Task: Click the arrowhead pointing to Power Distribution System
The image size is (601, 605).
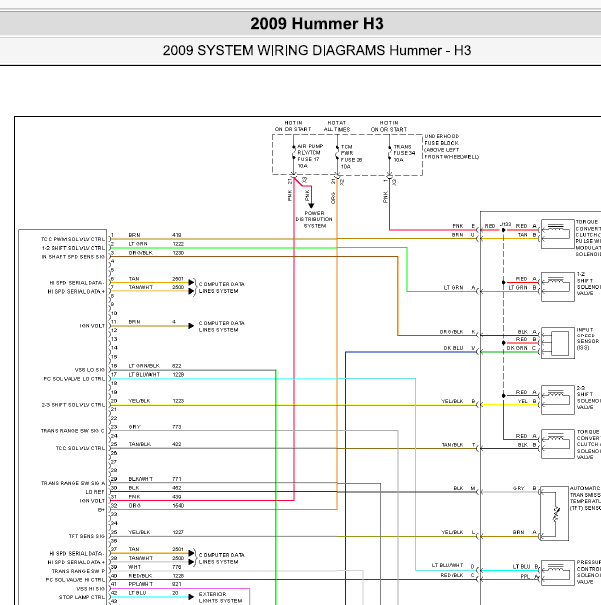Action: point(311,205)
